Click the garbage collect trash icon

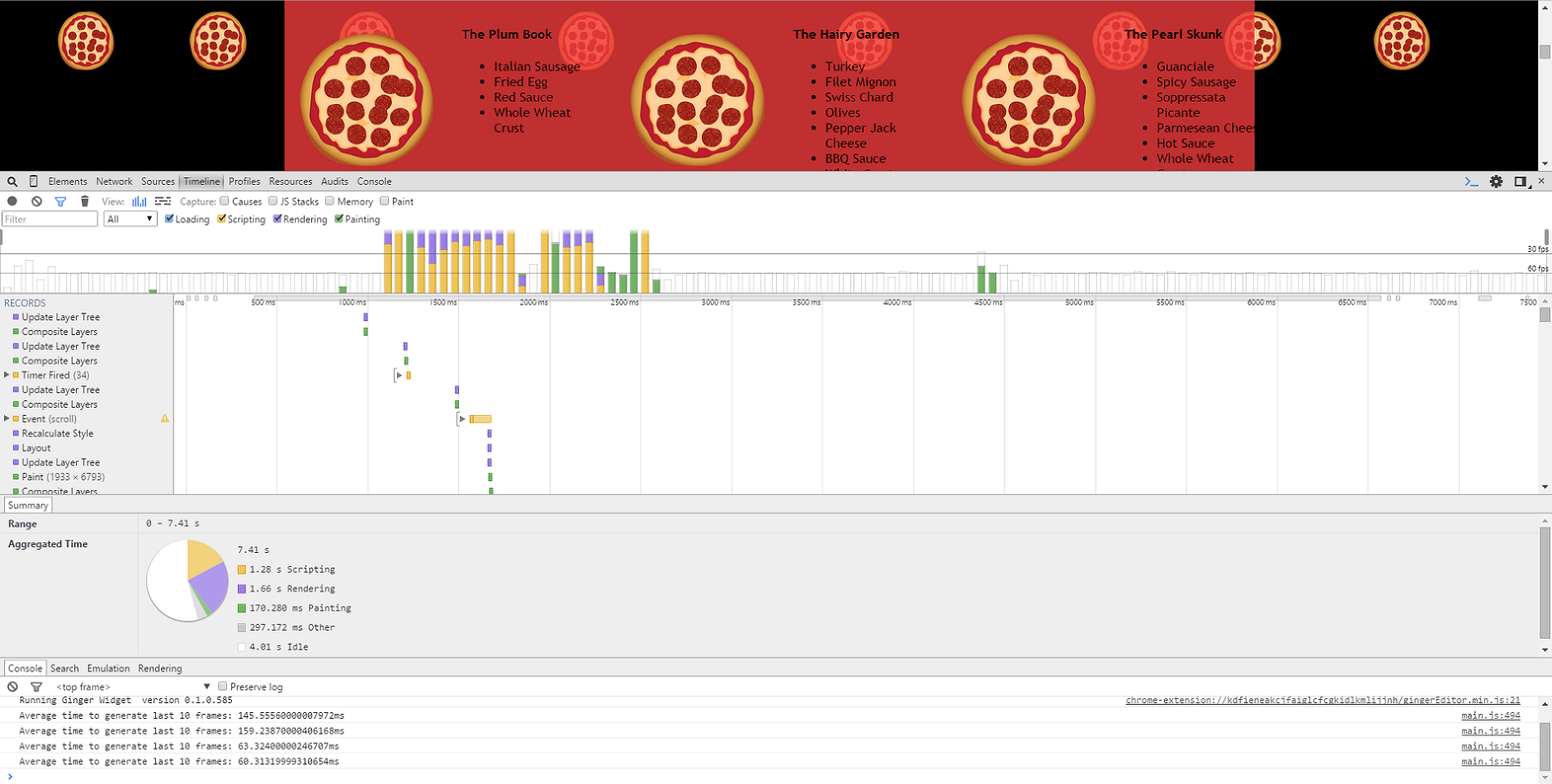[84, 201]
